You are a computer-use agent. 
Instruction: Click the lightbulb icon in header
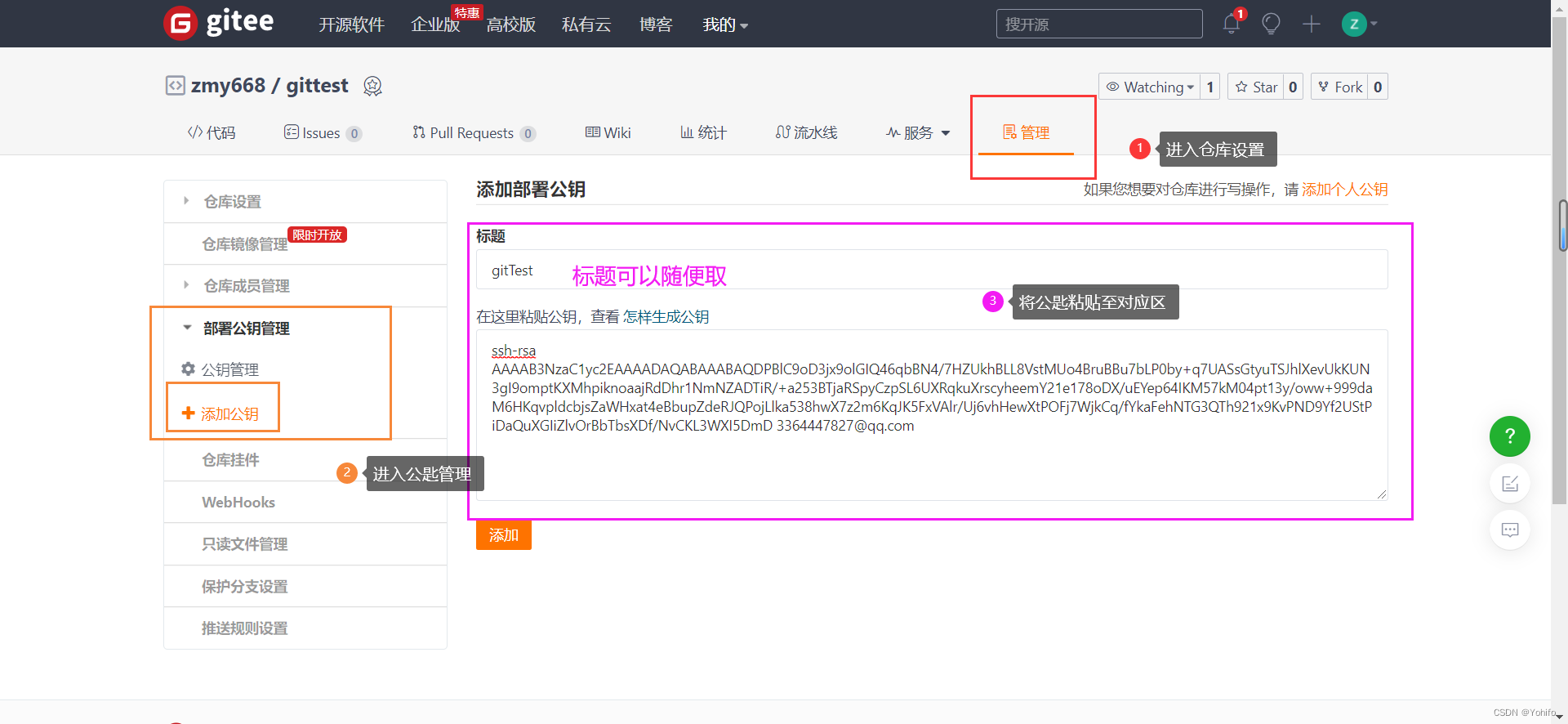[1271, 24]
